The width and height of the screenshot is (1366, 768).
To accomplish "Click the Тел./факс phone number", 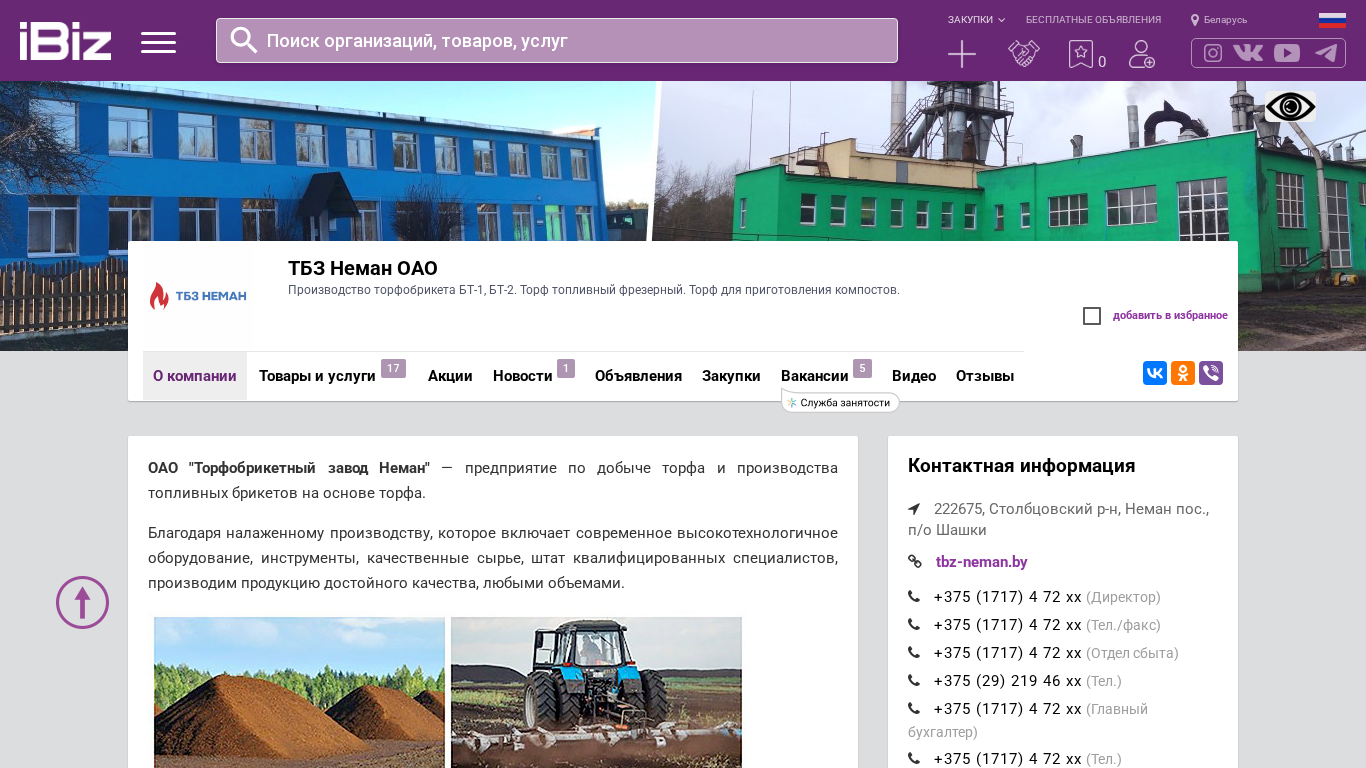I will (x=1008, y=625).
